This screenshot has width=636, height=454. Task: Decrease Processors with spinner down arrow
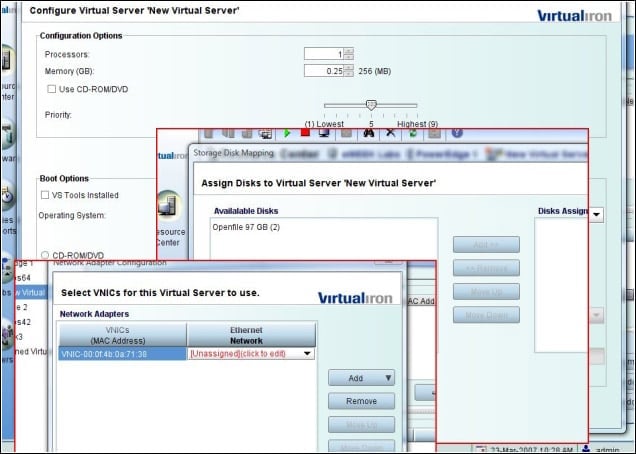(349, 57)
